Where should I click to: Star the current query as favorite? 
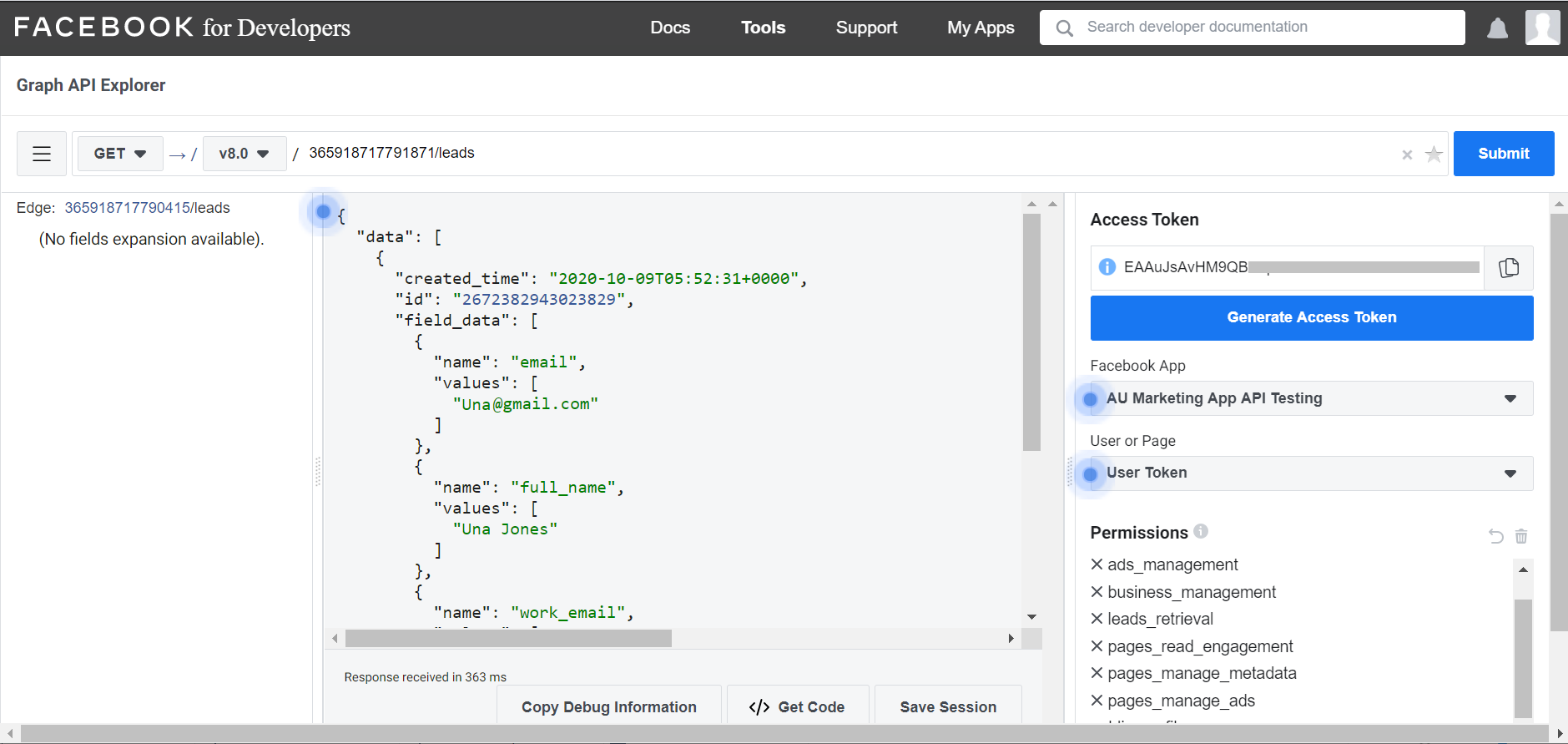pos(1434,154)
